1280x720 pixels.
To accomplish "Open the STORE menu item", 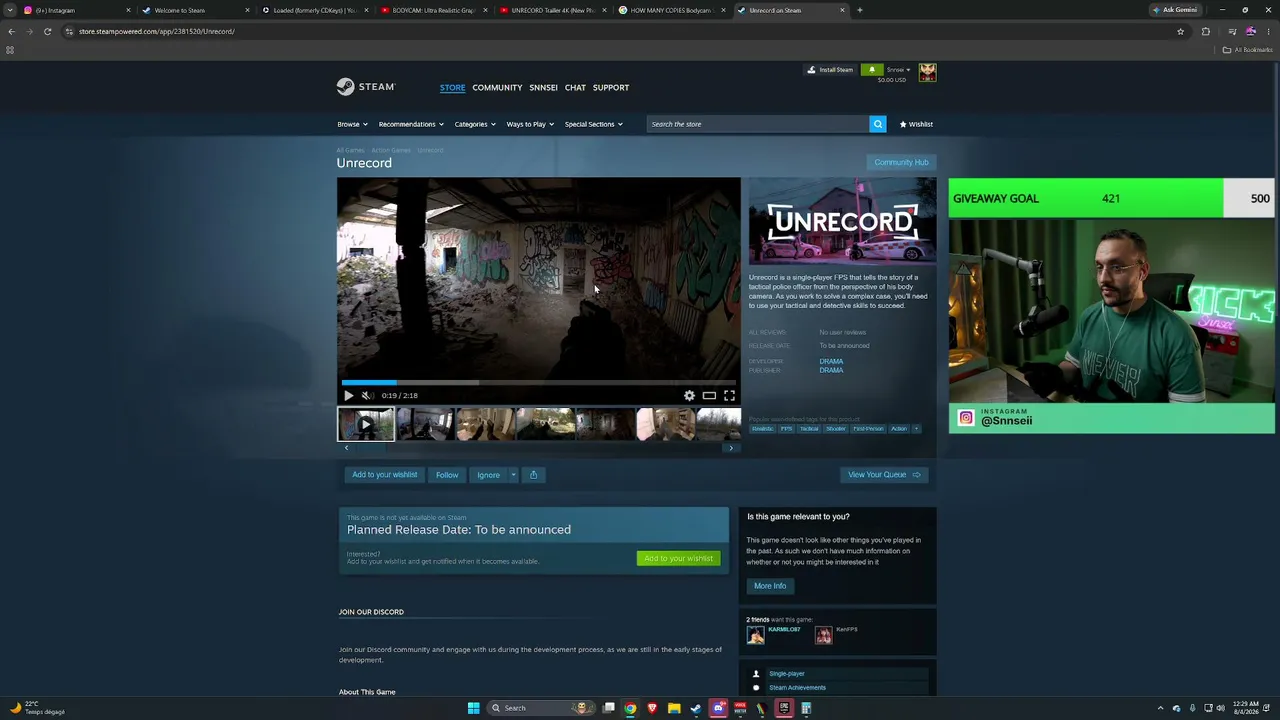I will tap(452, 88).
